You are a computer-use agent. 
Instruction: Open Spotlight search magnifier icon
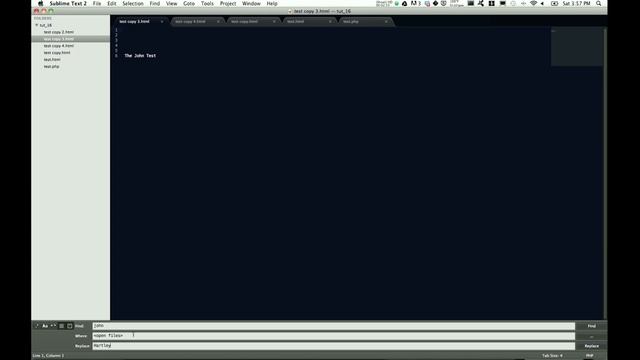point(598,3)
